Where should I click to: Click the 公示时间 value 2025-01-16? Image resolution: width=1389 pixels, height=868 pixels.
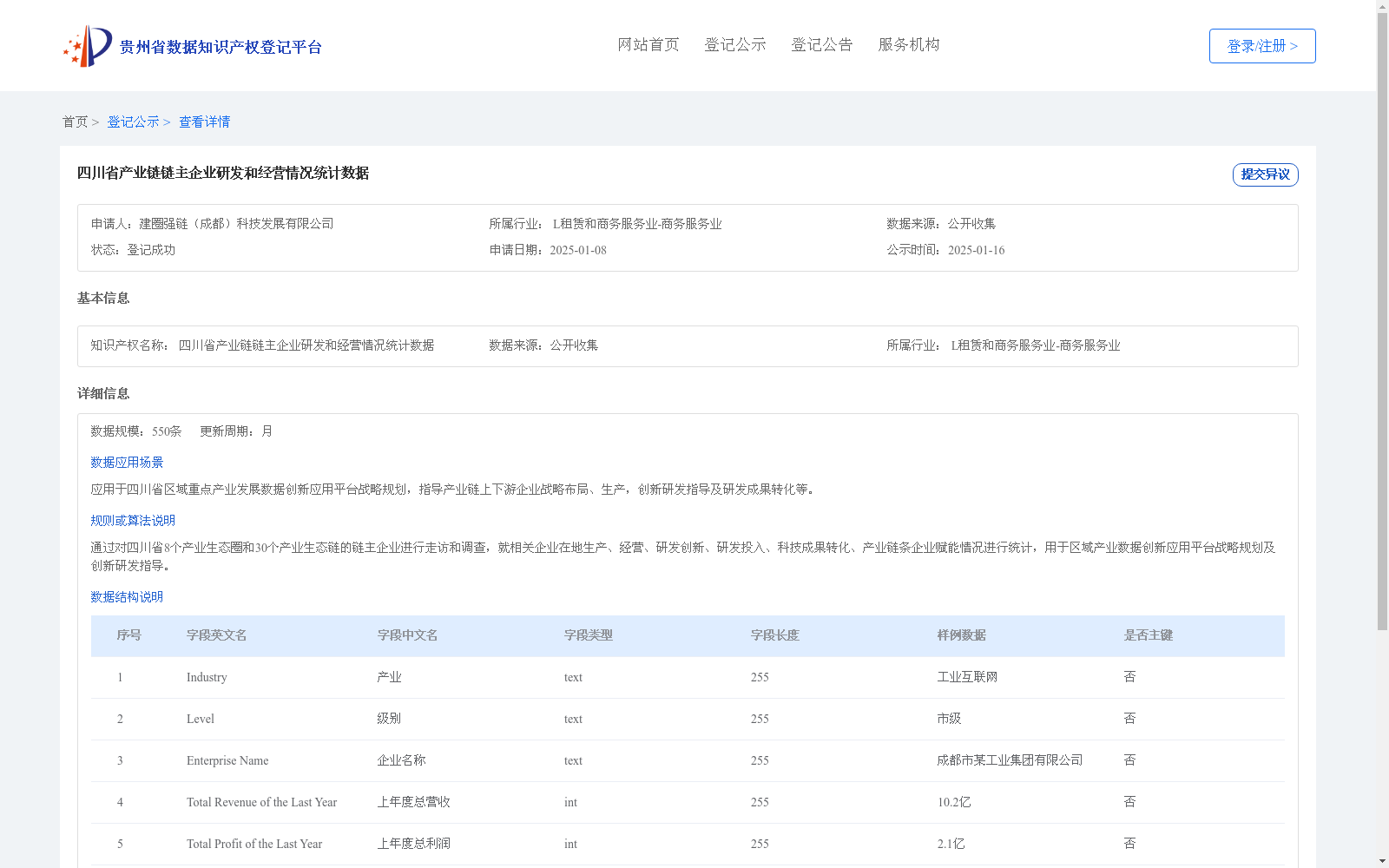click(976, 250)
